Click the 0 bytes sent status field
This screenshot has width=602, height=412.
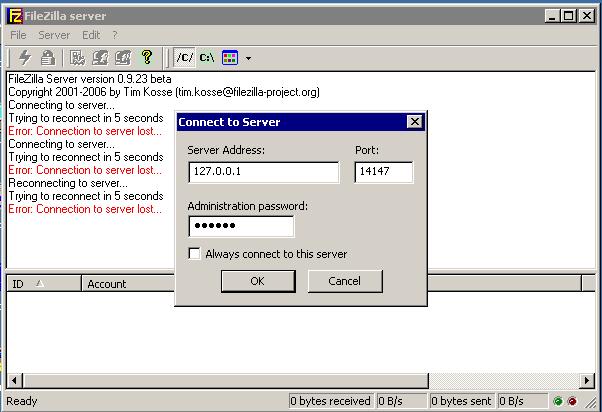click(x=461, y=401)
